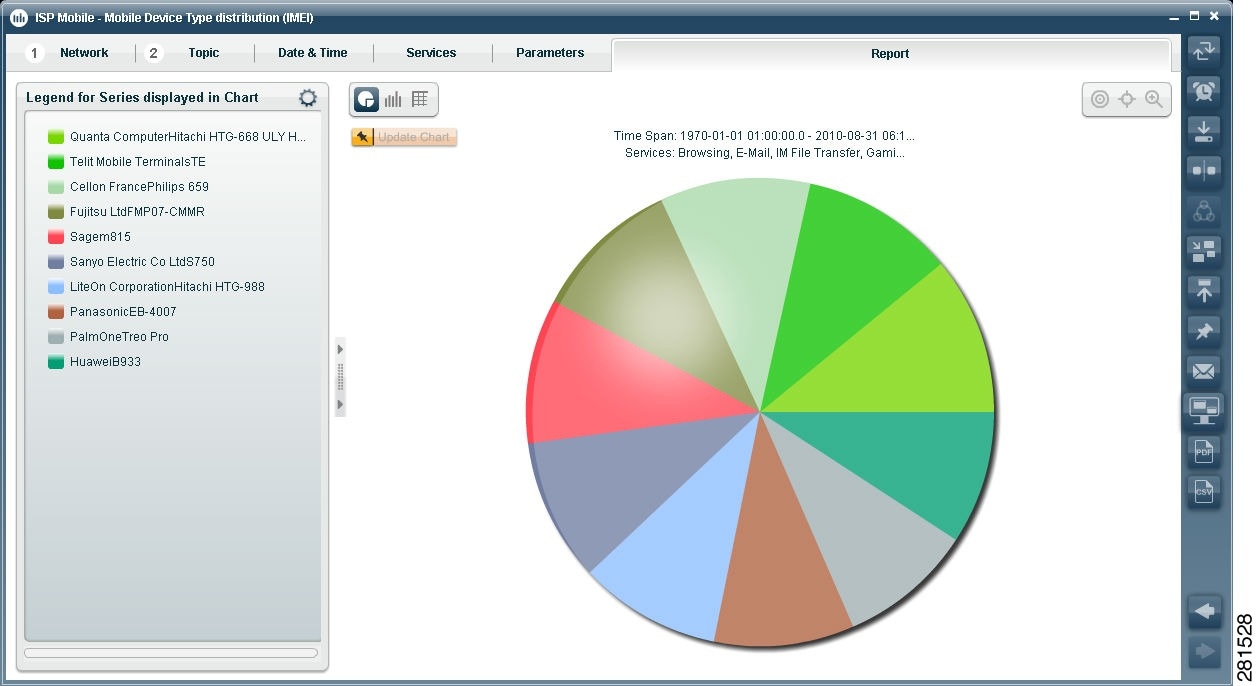Open the table view of the report data

tap(421, 99)
